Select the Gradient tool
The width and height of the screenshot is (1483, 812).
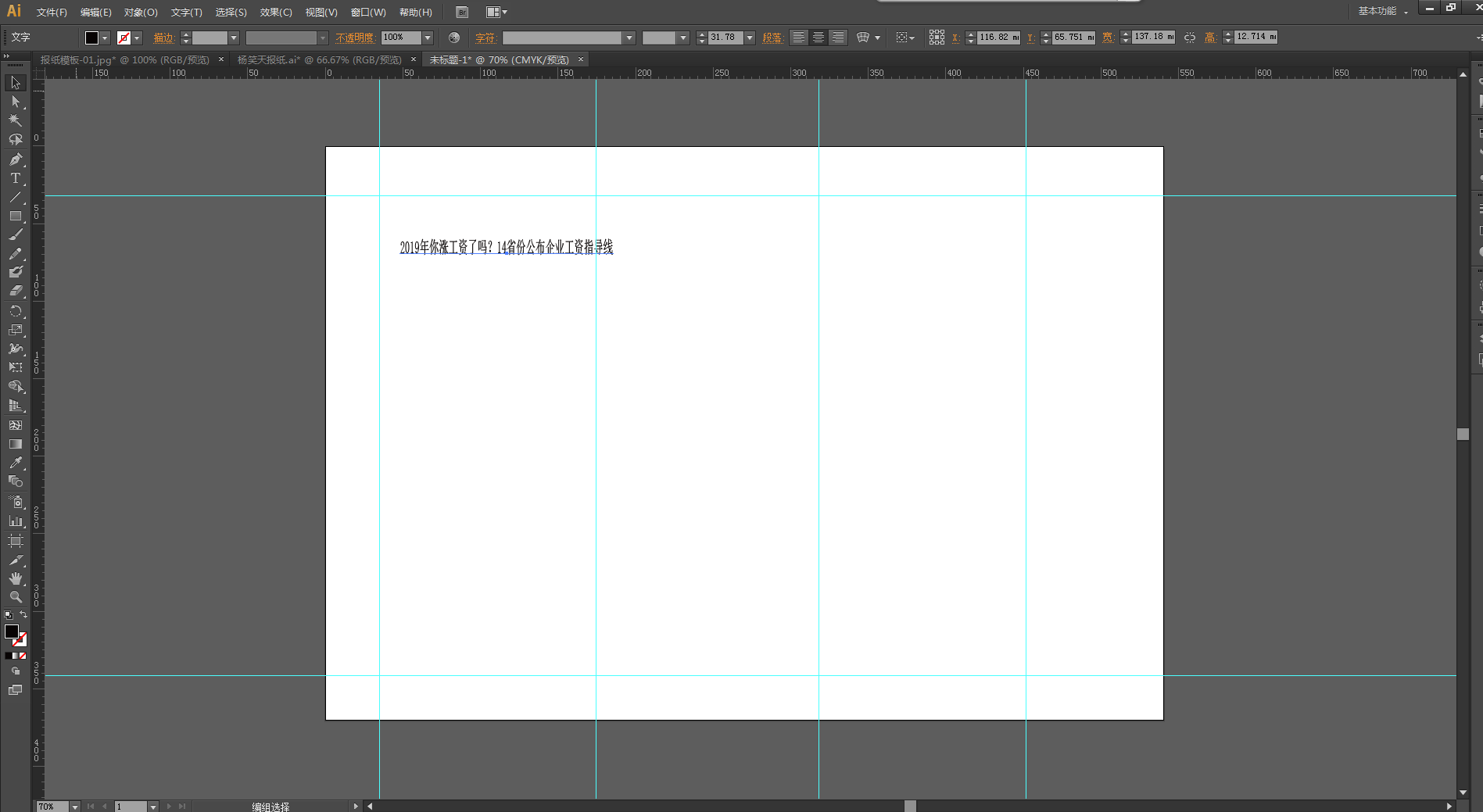(x=16, y=444)
